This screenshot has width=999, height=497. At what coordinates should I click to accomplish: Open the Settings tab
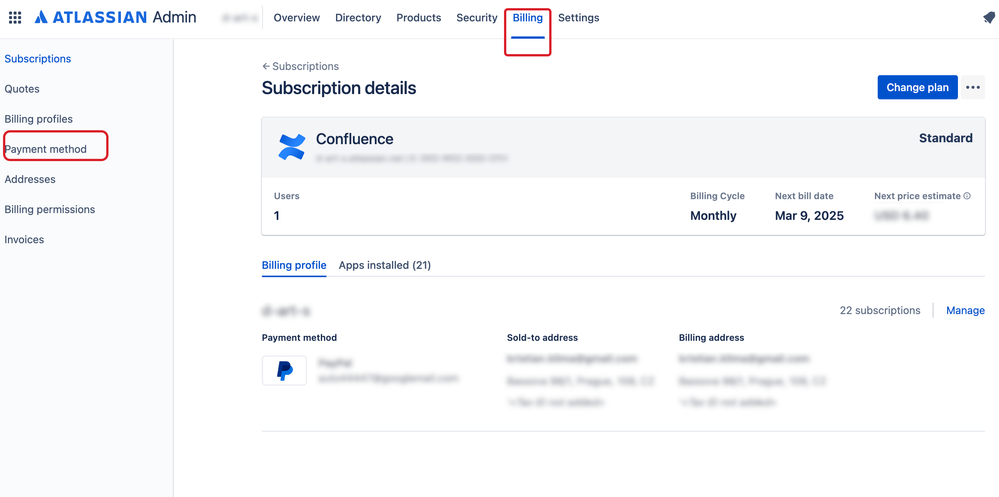[579, 18]
